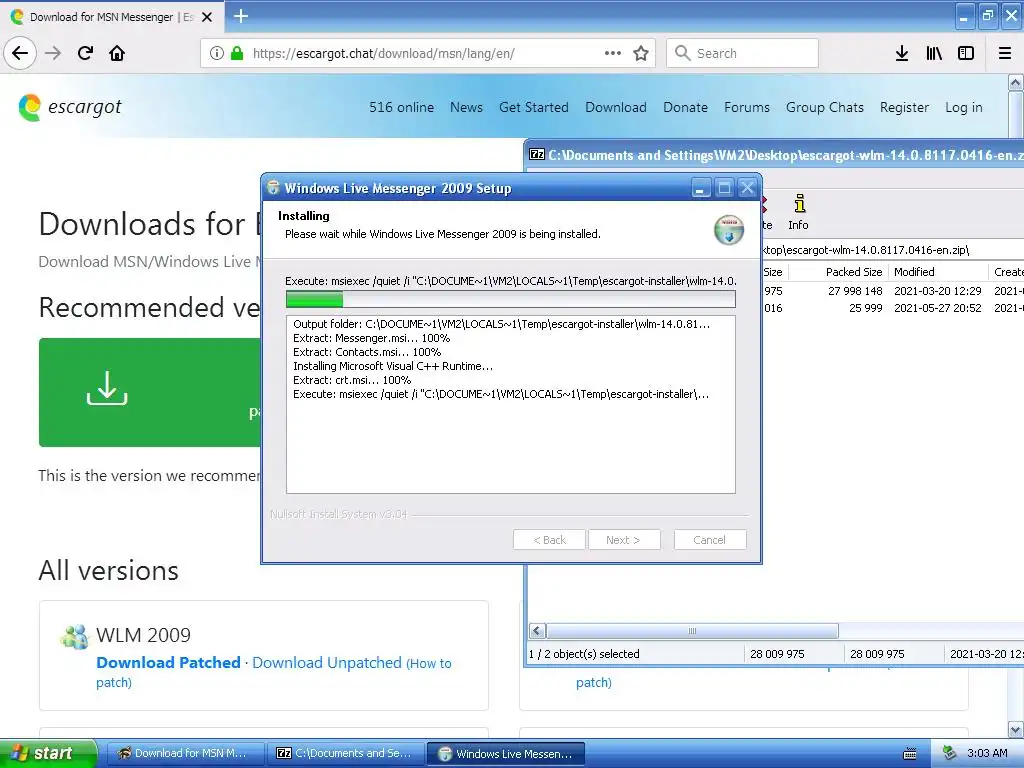Click the Firefox Search input field
This screenshot has height=768, width=1024.
point(743,53)
